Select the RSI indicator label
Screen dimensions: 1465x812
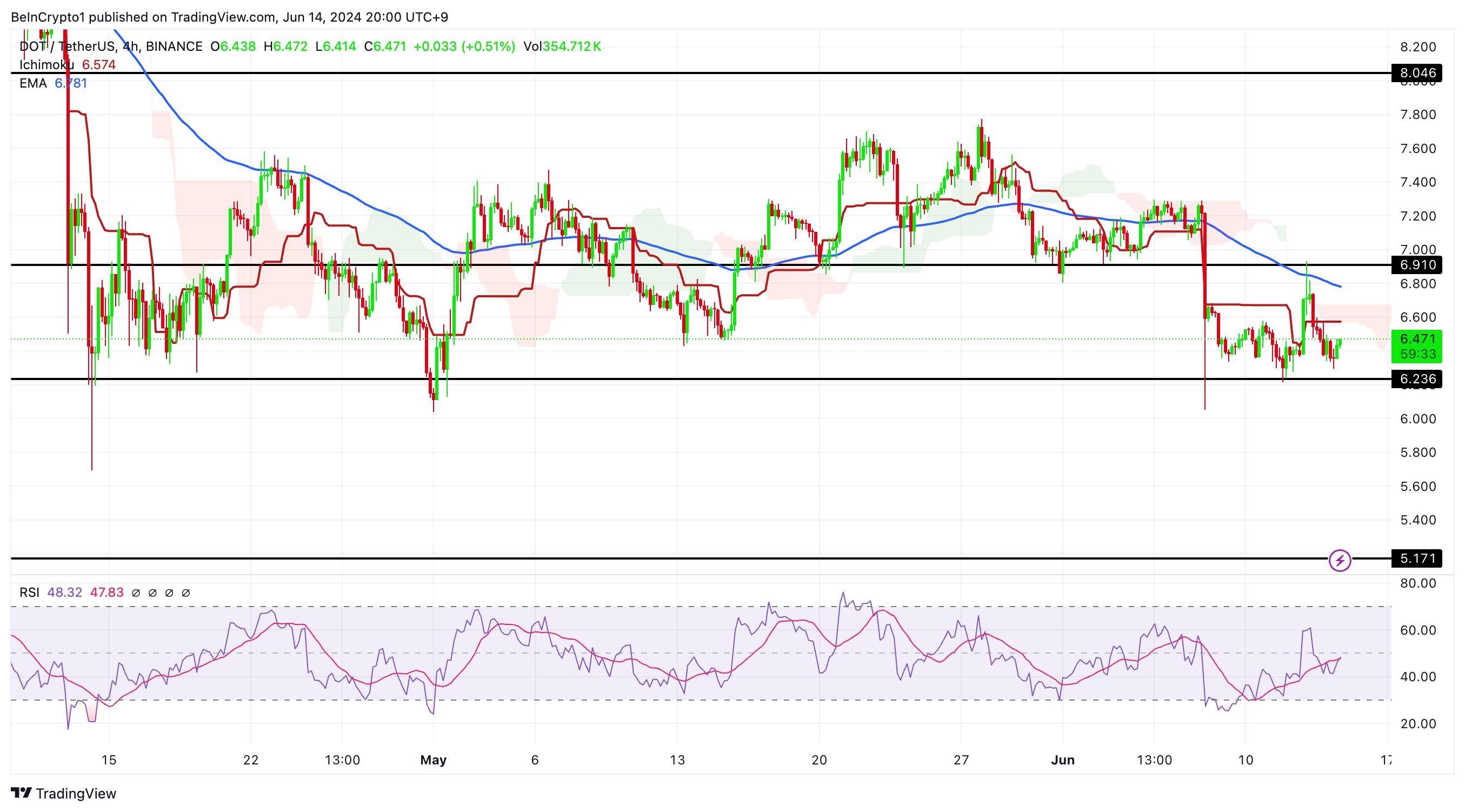(29, 593)
